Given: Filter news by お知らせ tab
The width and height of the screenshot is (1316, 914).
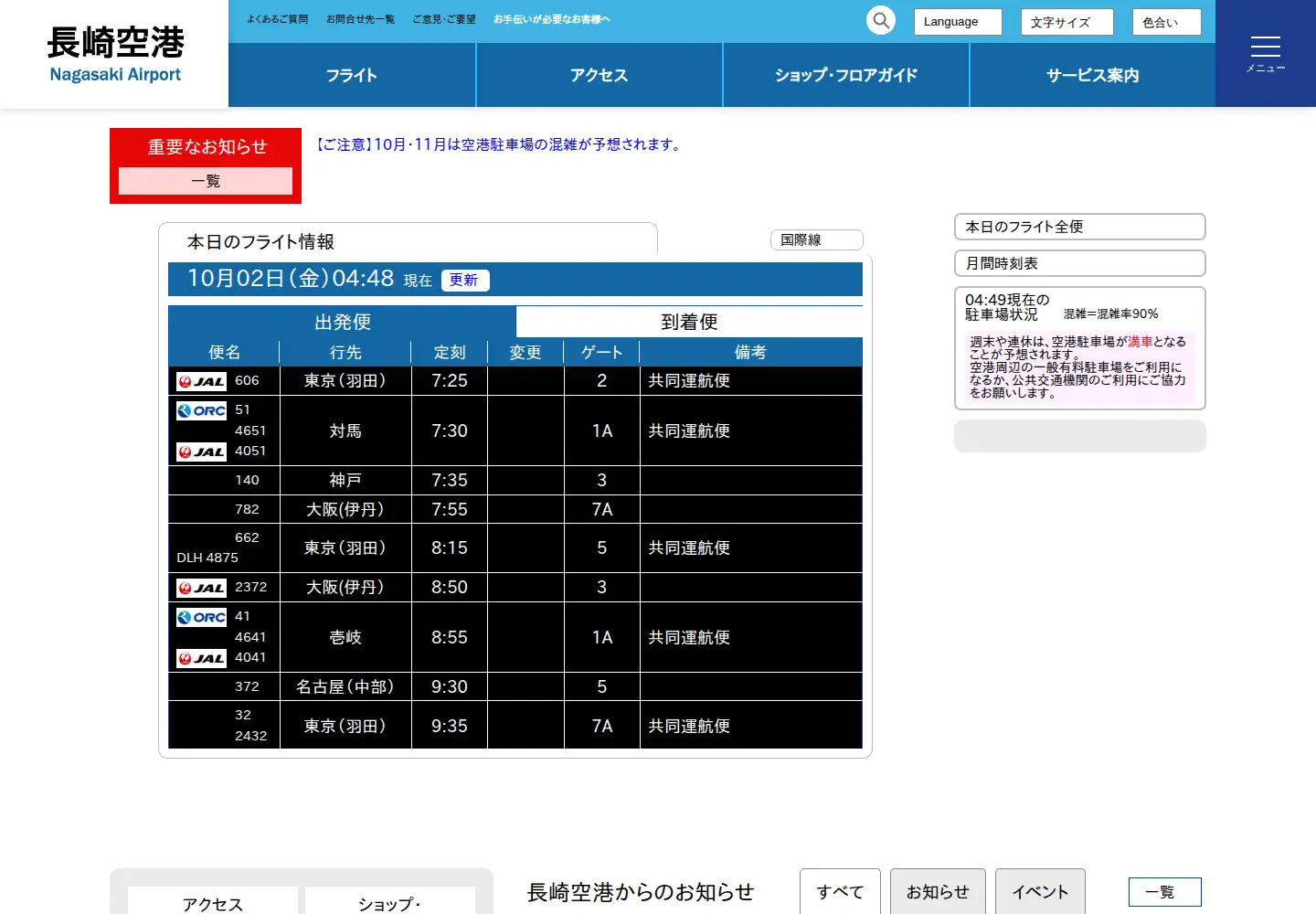Looking at the screenshot, I should coord(938,891).
